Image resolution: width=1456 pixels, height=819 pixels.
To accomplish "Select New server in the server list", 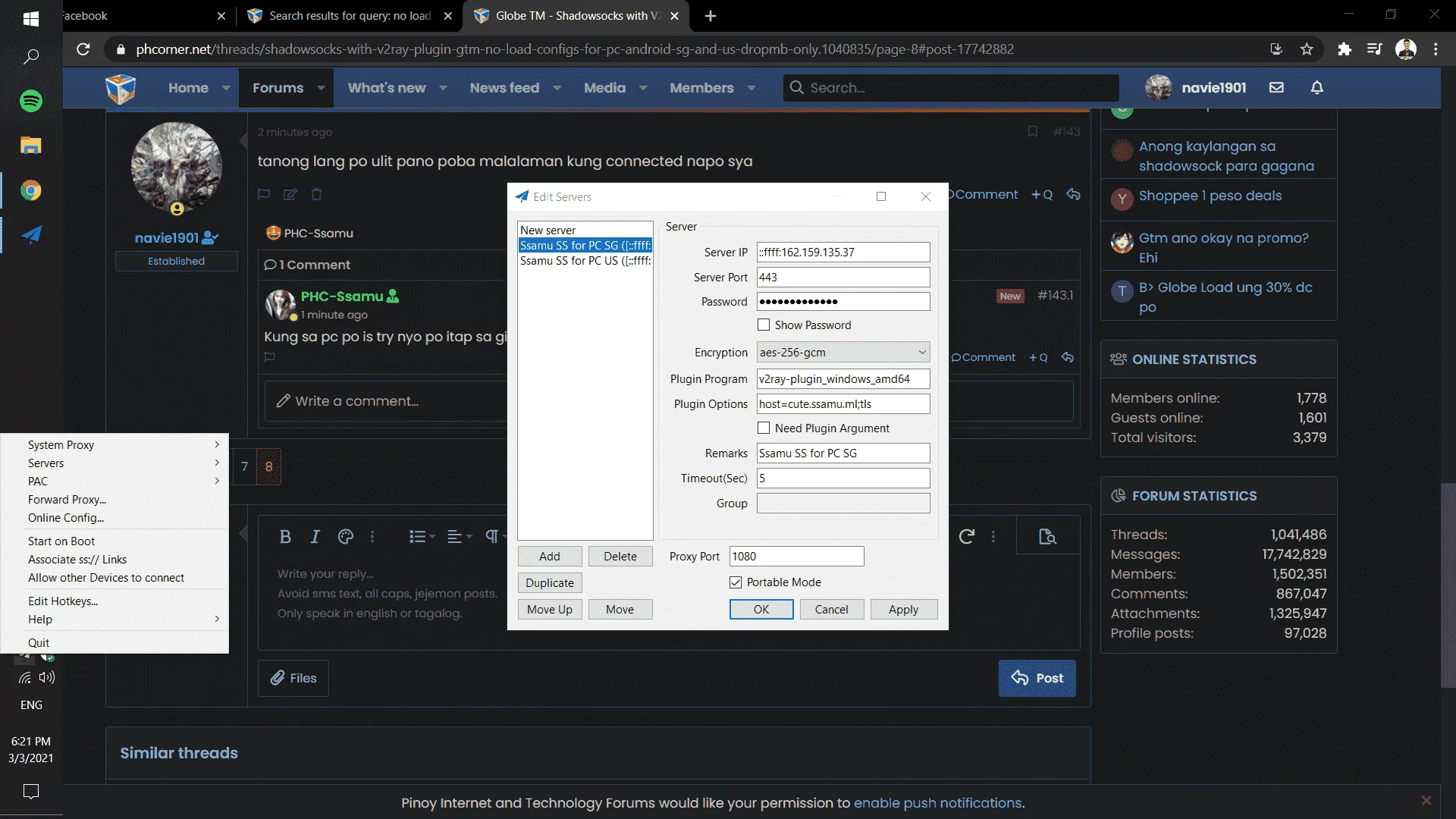I will pos(585,231).
